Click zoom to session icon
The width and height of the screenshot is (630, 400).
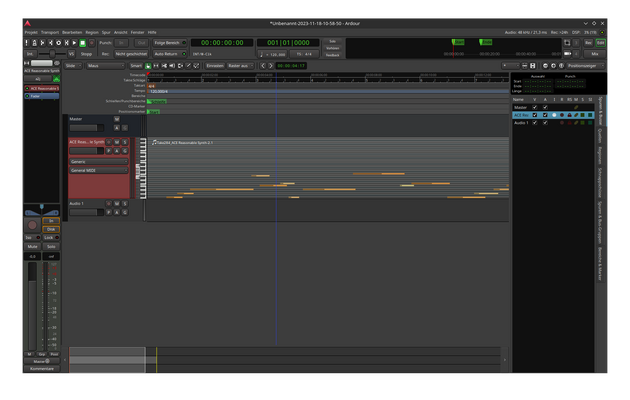(x=561, y=65)
